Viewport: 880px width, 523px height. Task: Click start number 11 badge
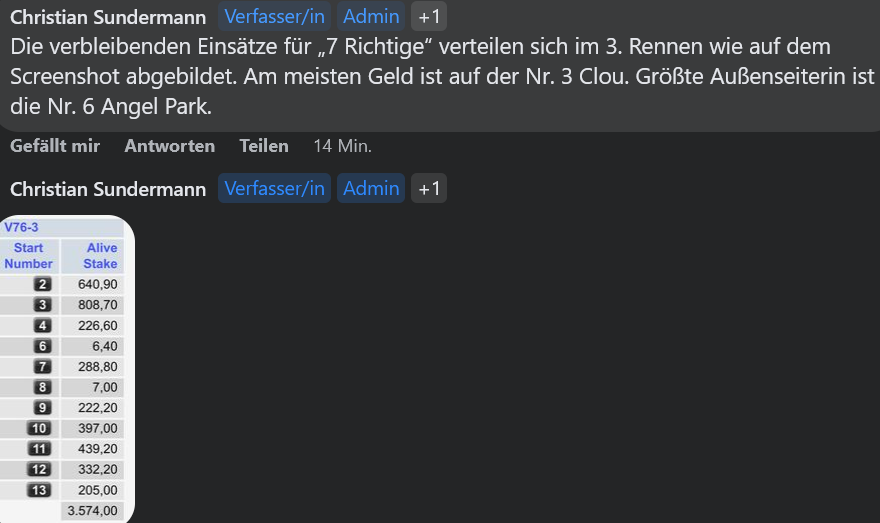[x=39, y=449]
